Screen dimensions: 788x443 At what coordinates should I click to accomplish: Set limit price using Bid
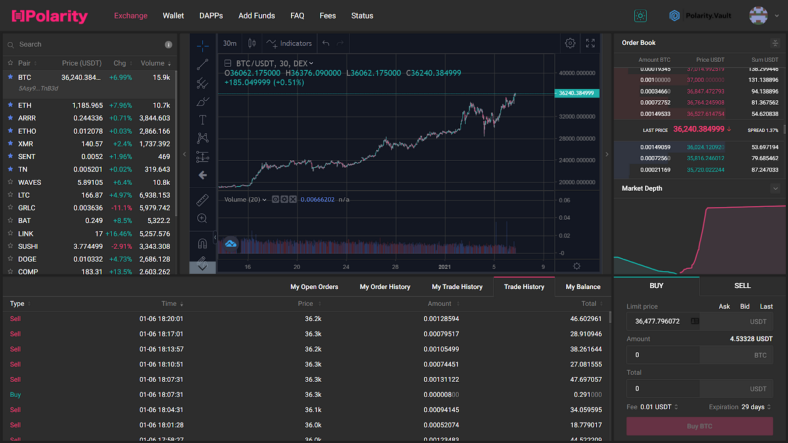pos(745,306)
